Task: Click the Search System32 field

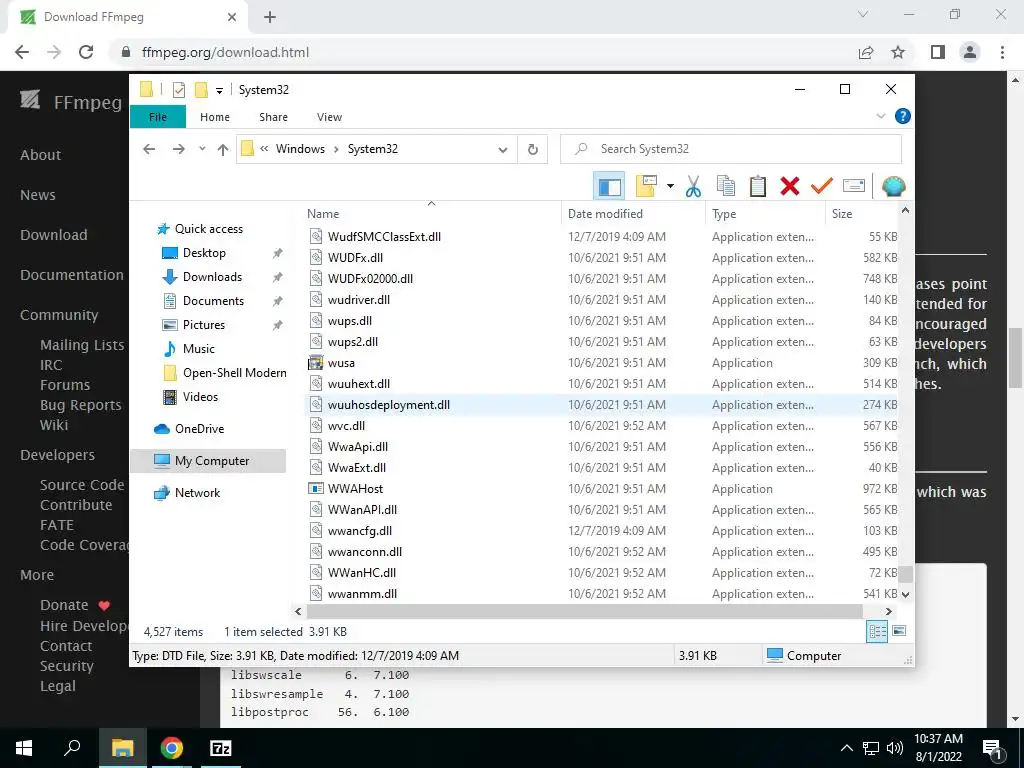Action: tap(731, 149)
